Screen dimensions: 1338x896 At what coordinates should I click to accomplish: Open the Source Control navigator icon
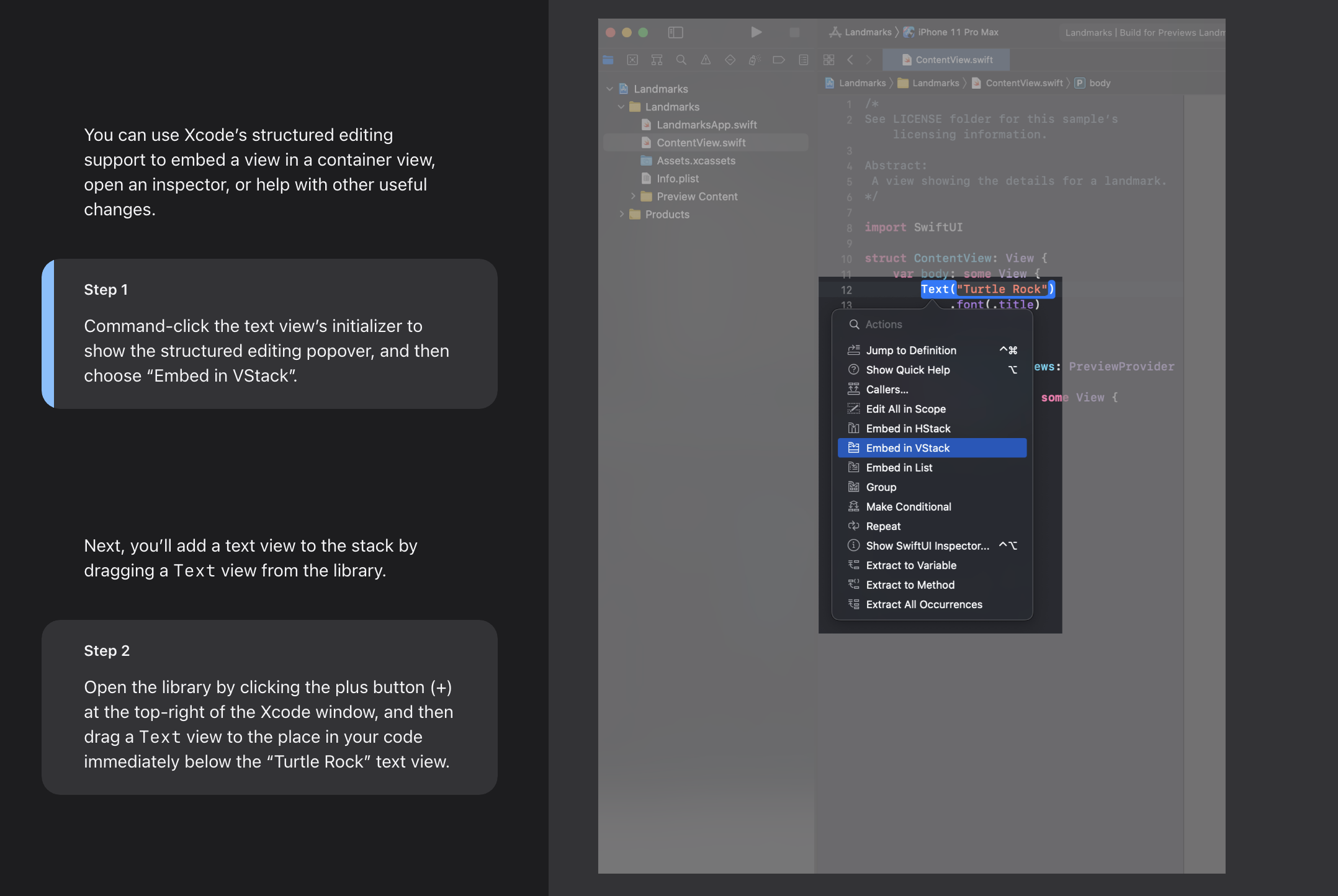[632, 60]
